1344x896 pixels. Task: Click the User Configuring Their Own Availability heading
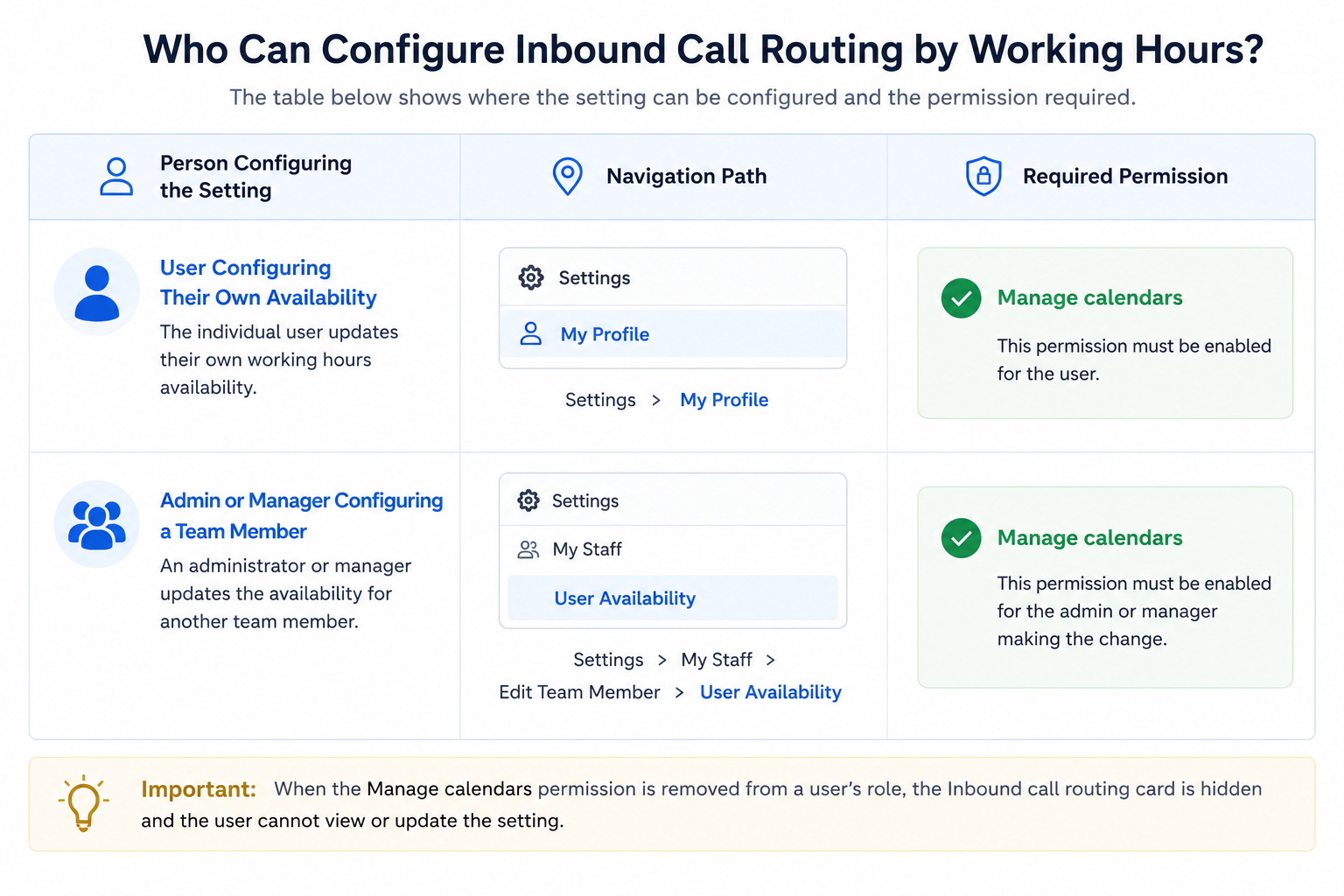[x=268, y=283]
